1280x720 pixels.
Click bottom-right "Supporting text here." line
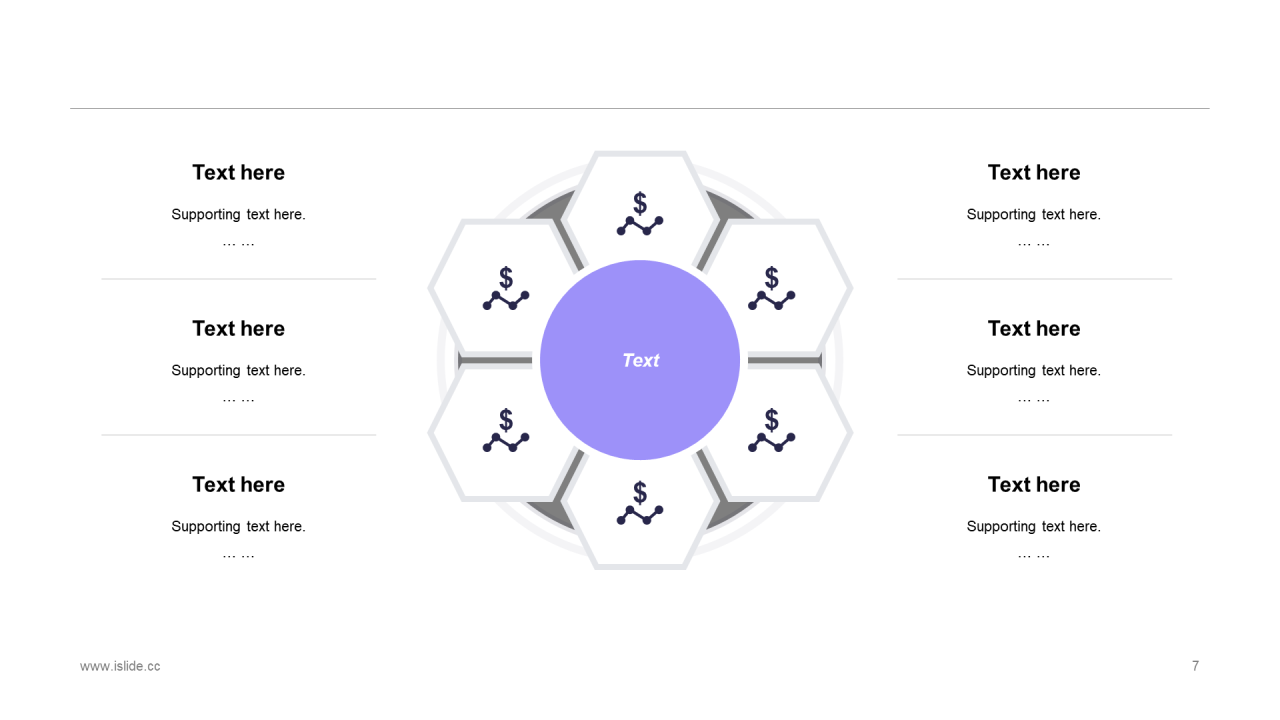pos(1034,526)
